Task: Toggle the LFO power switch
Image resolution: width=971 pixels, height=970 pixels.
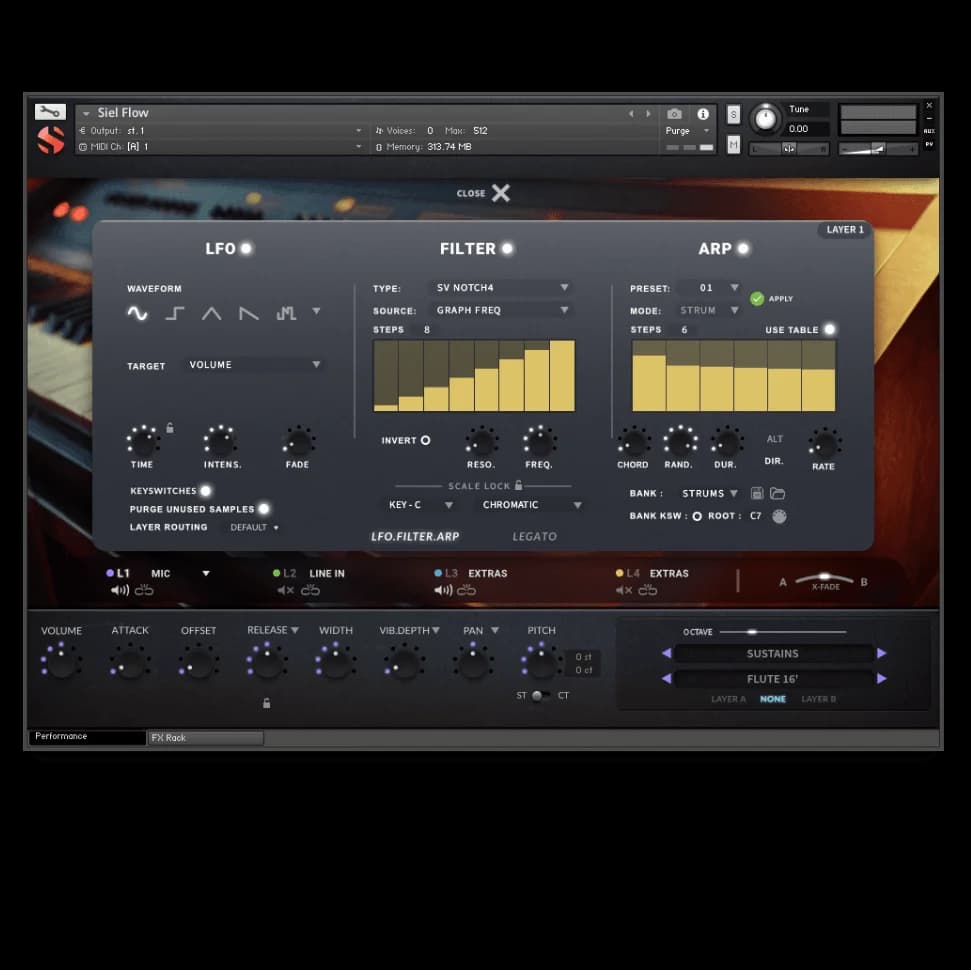Action: 246,248
